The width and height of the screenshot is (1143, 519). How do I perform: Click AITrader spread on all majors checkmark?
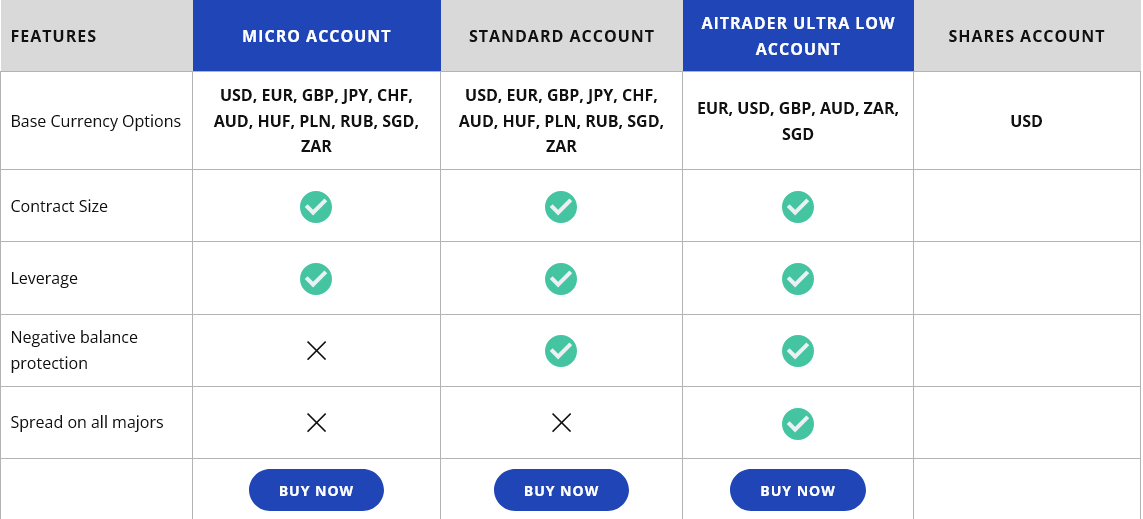pyautogui.click(x=797, y=424)
